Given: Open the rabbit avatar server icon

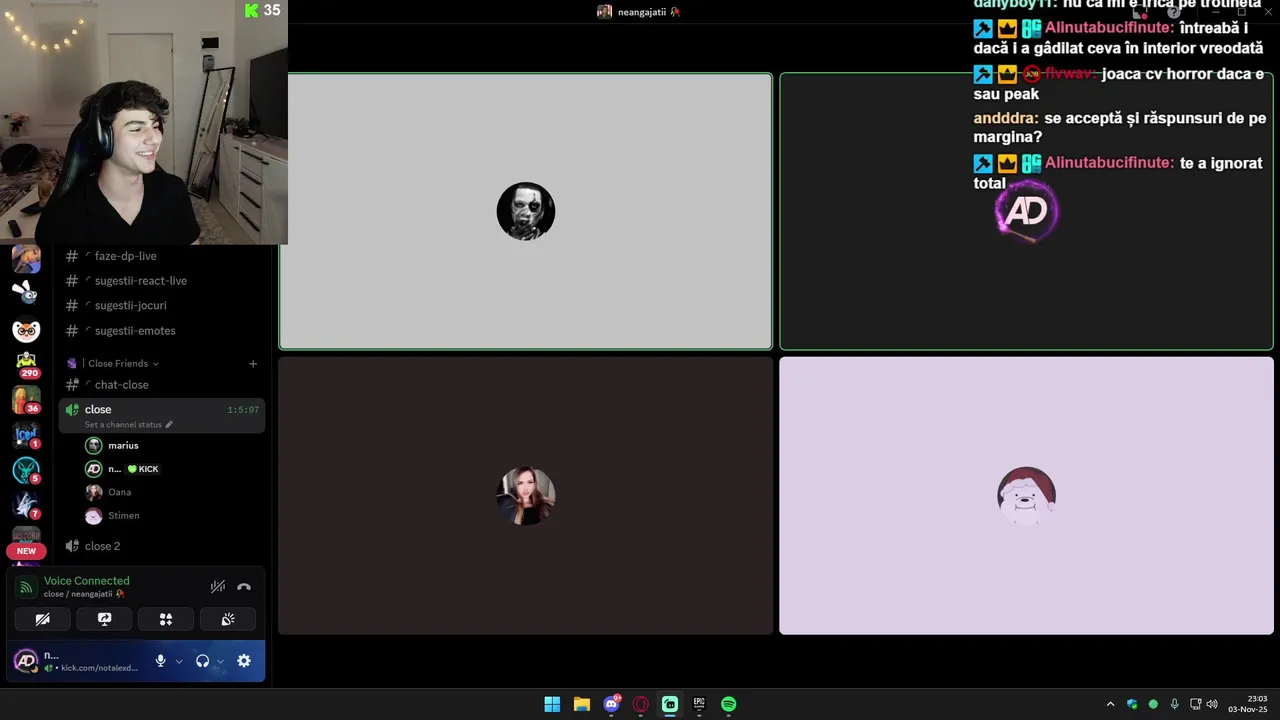Looking at the screenshot, I should 26,293.
